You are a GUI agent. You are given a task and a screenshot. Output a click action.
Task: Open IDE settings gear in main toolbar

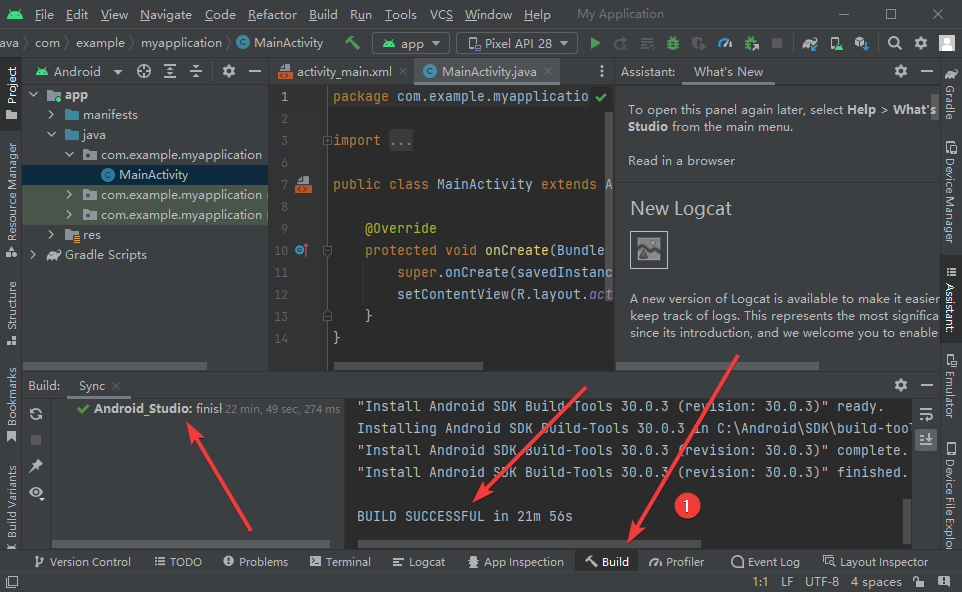click(921, 44)
